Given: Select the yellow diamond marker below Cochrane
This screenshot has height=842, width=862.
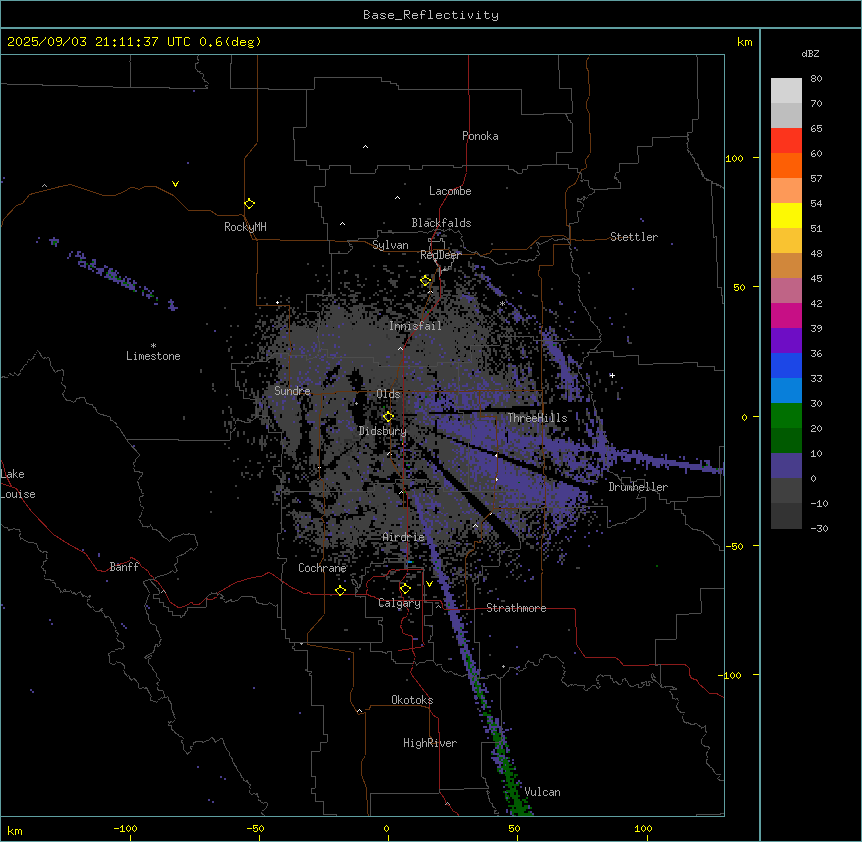Looking at the screenshot, I should (x=340, y=590).
